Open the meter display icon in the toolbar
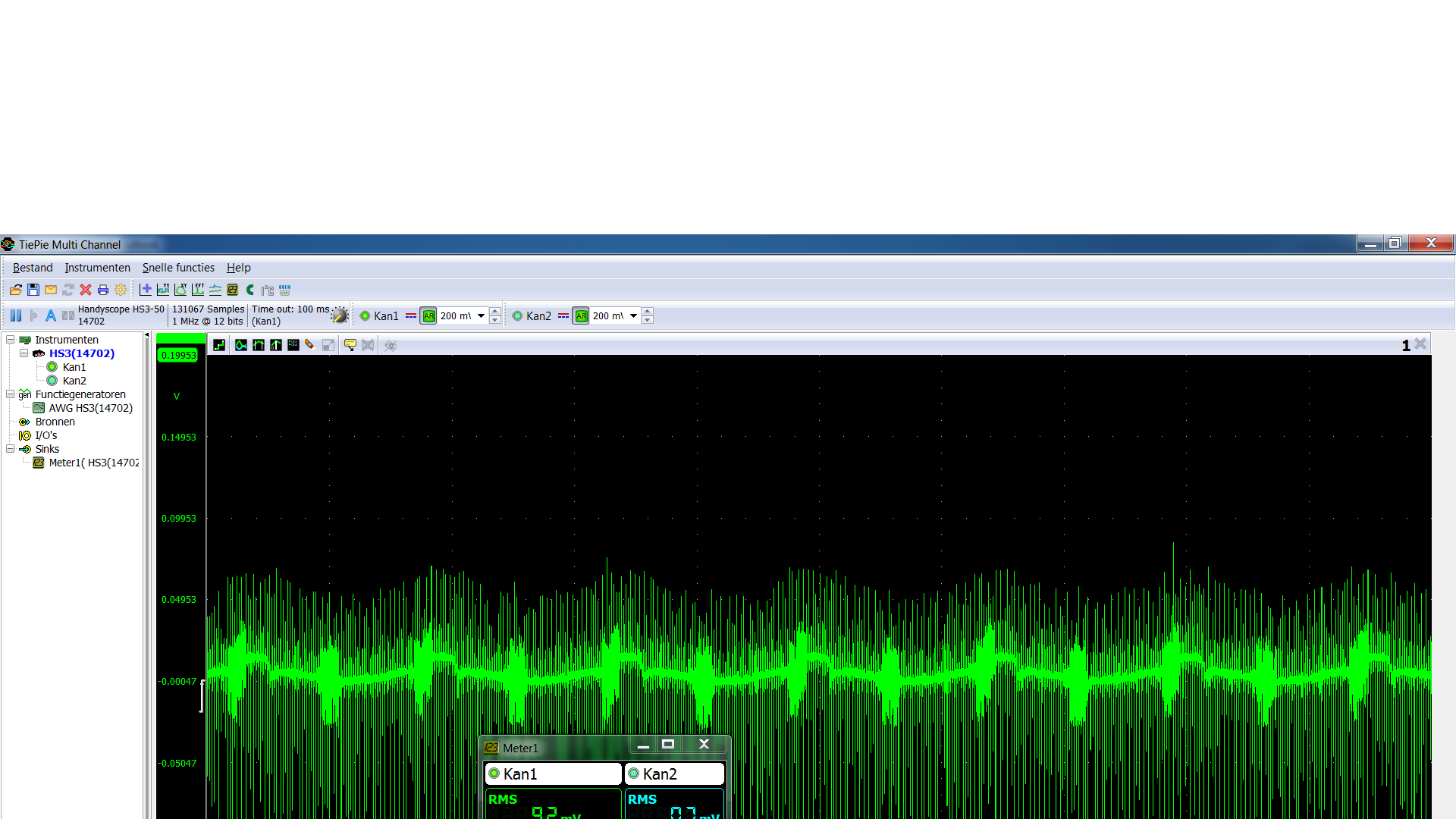Viewport: 1456px width, 819px height. (233, 290)
